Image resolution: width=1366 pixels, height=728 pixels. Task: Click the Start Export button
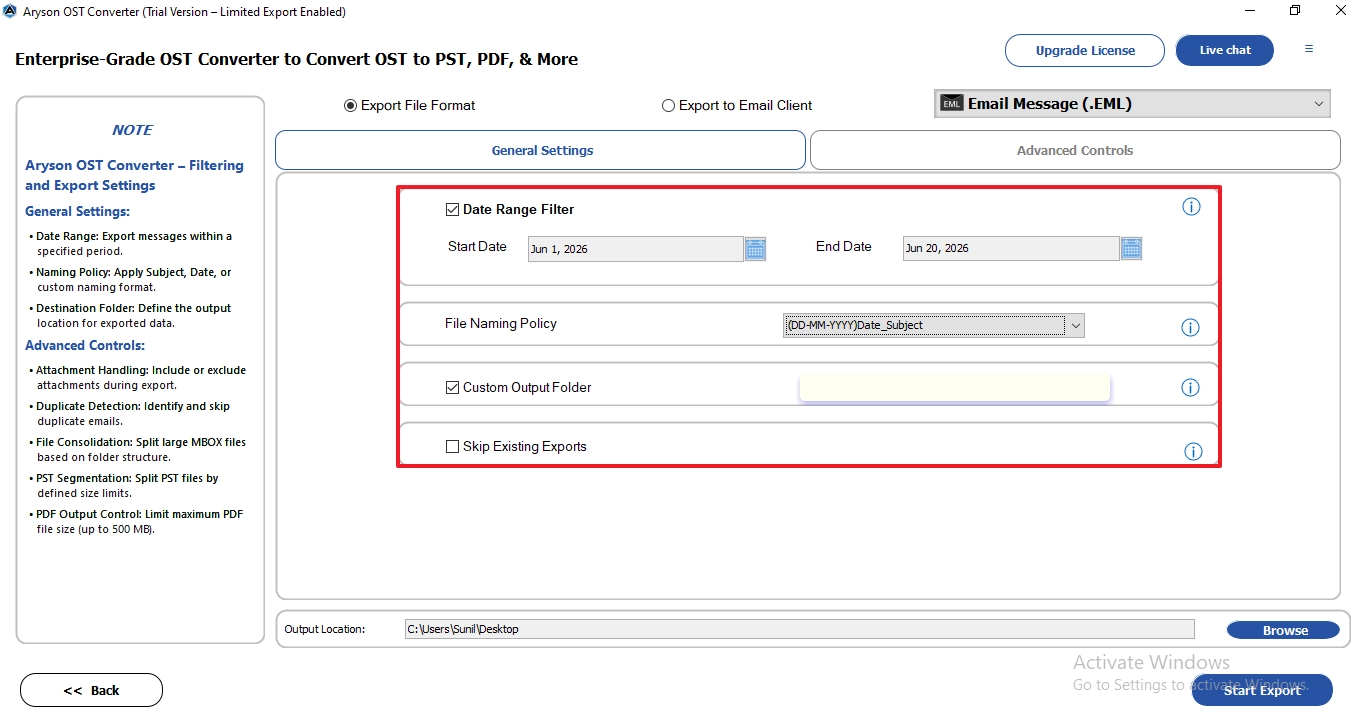(x=1262, y=690)
